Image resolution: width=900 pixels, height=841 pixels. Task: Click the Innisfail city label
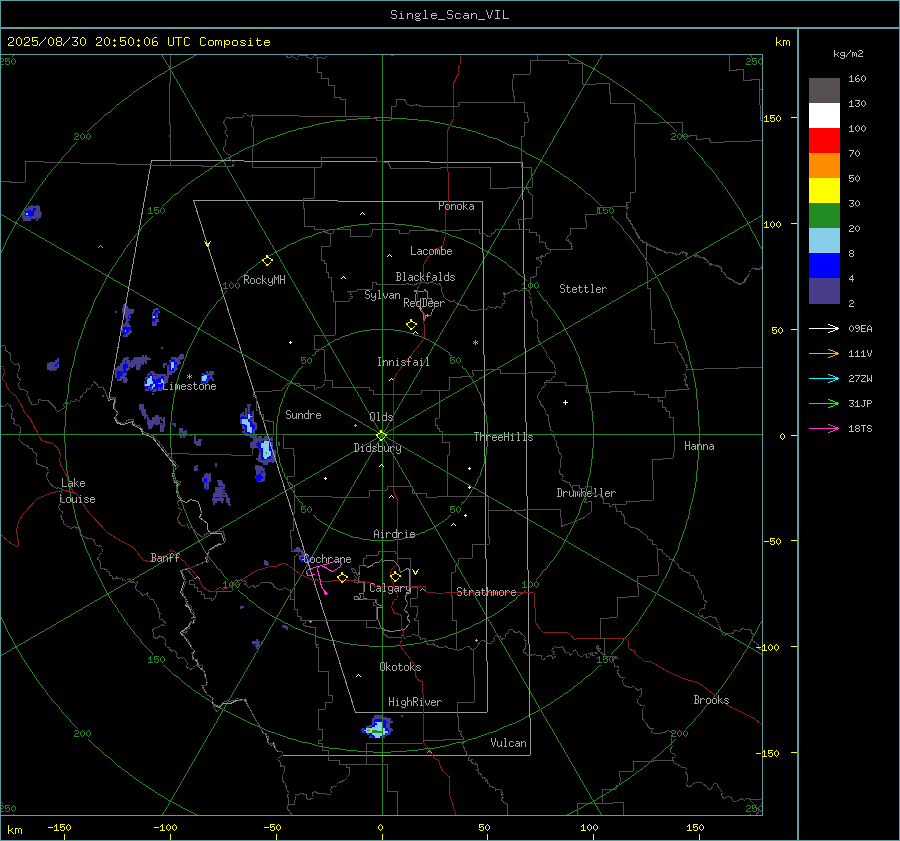tap(403, 362)
